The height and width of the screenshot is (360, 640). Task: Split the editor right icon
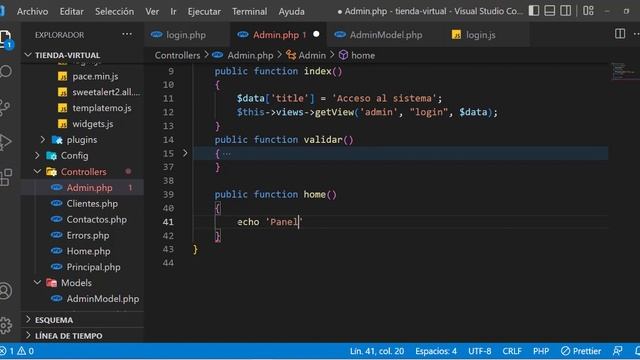pyautogui.click(x=620, y=34)
